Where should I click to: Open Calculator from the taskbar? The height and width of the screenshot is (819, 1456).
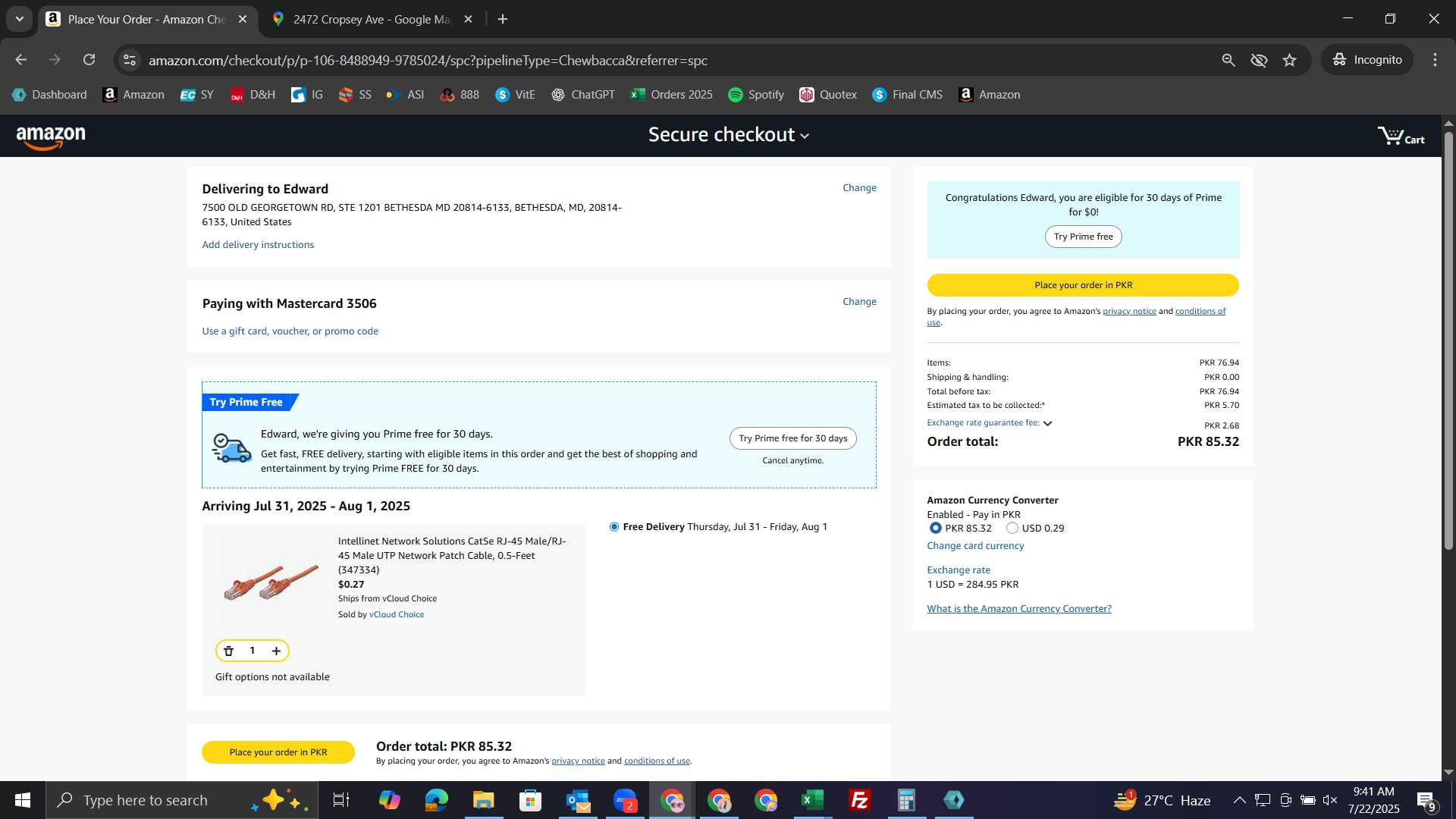(x=906, y=800)
